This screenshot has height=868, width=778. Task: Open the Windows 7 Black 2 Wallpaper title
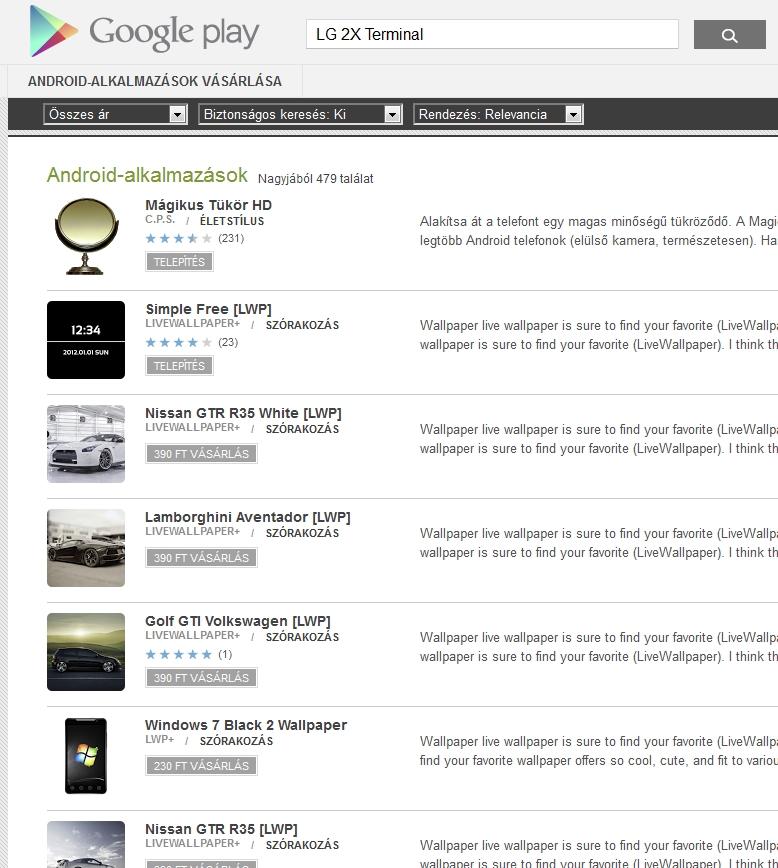pos(246,725)
